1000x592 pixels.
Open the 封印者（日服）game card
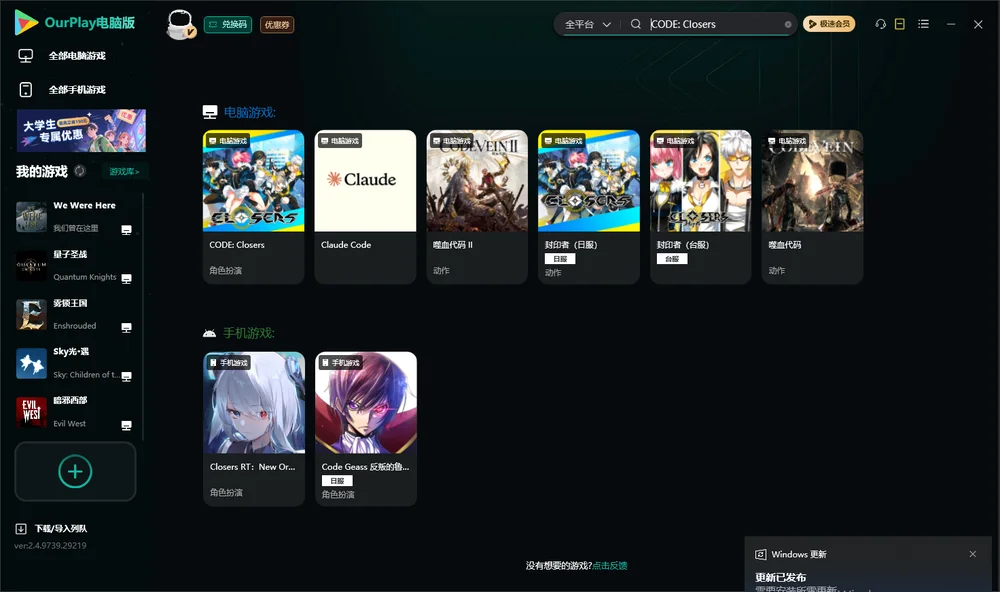pyautogui.click(x=589, y=207)
